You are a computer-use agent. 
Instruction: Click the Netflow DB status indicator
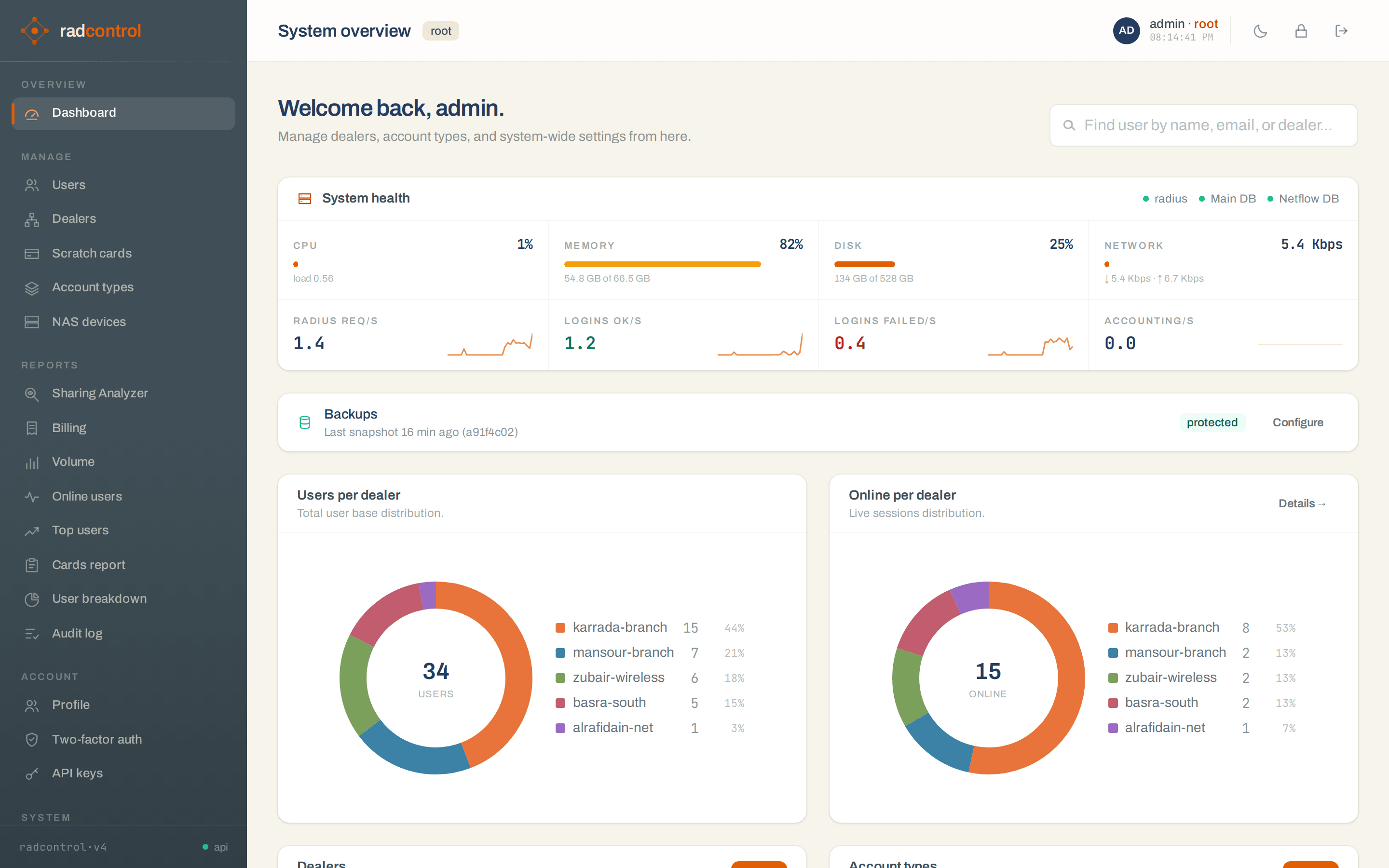1303,199
